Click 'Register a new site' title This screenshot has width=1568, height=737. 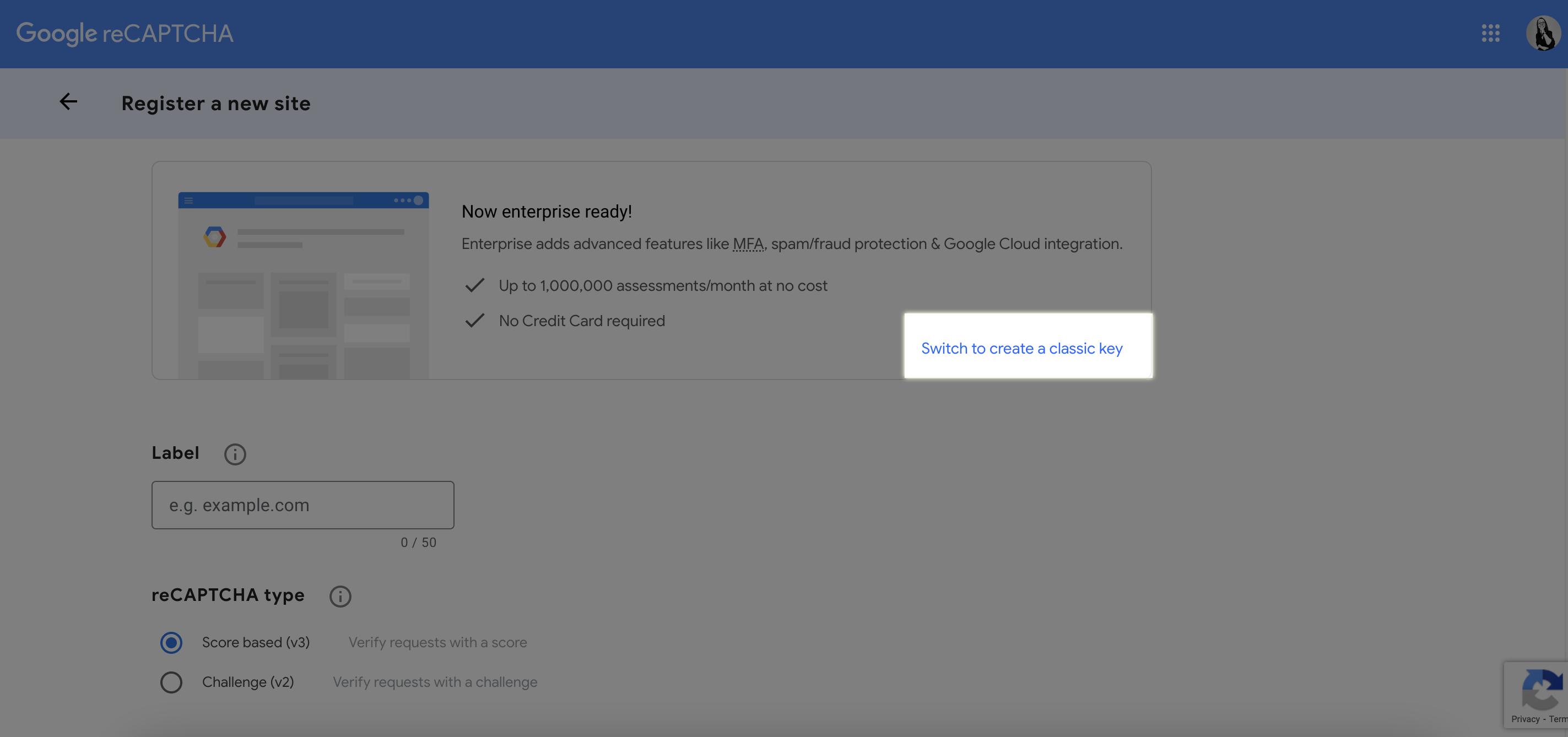coord(216,104)
